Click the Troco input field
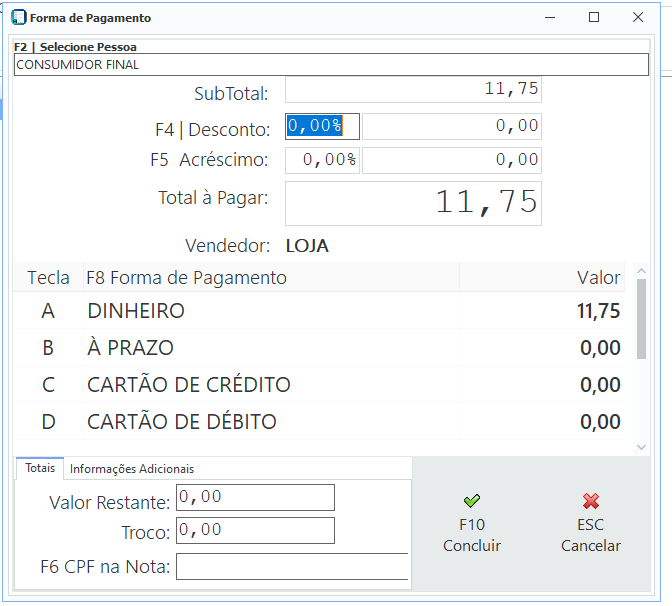The width and height of the screenshot is (672, 606). pos(255,530)
